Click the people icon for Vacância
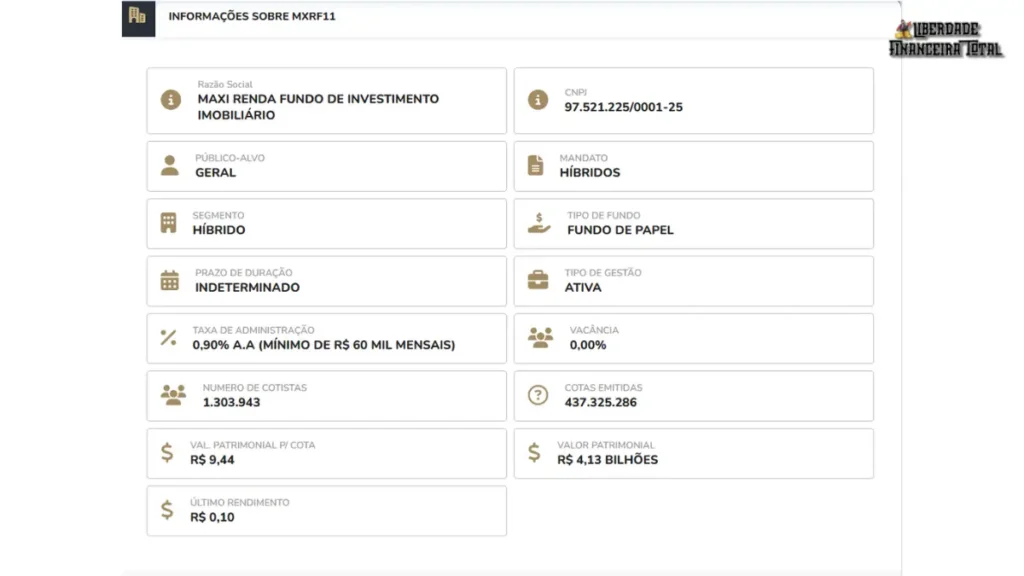The width and height of the screenshot is (1024, 576). coord(541,338)
